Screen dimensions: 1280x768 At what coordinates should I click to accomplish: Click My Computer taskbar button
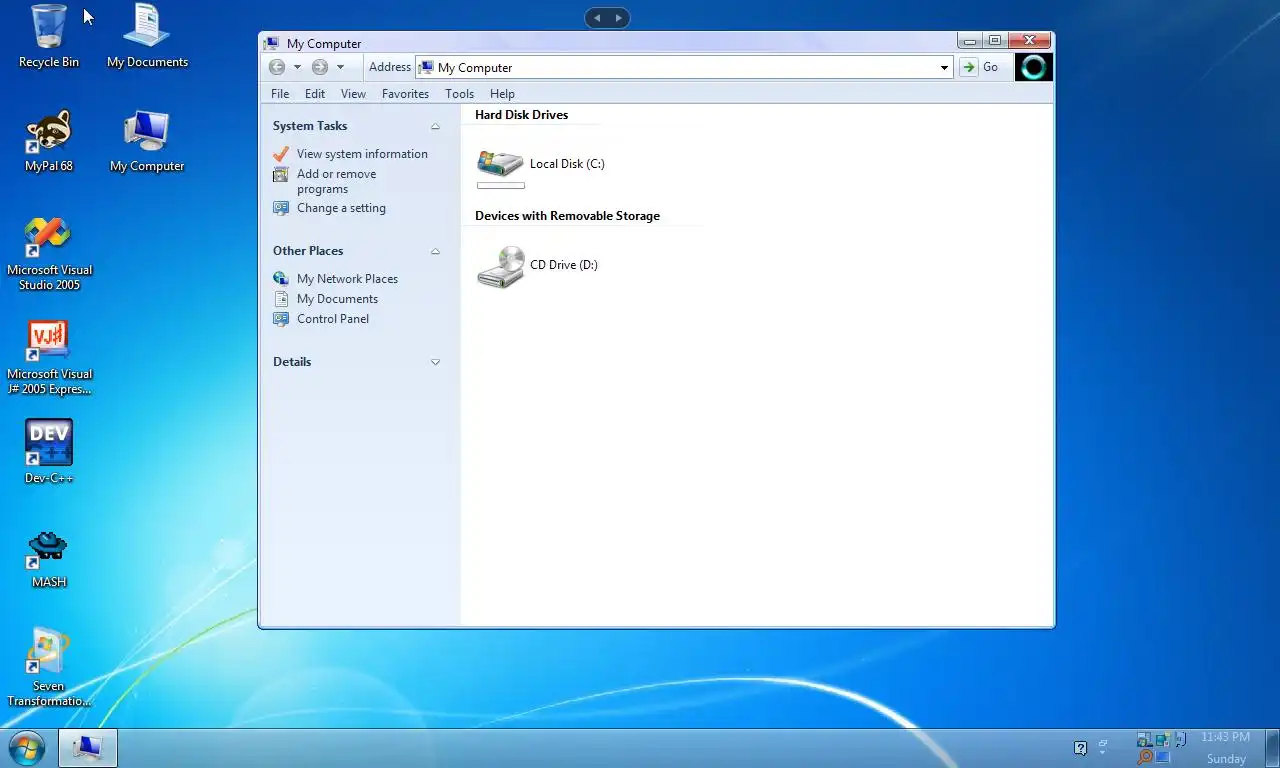pyautogui.click(x=88, y=748)
